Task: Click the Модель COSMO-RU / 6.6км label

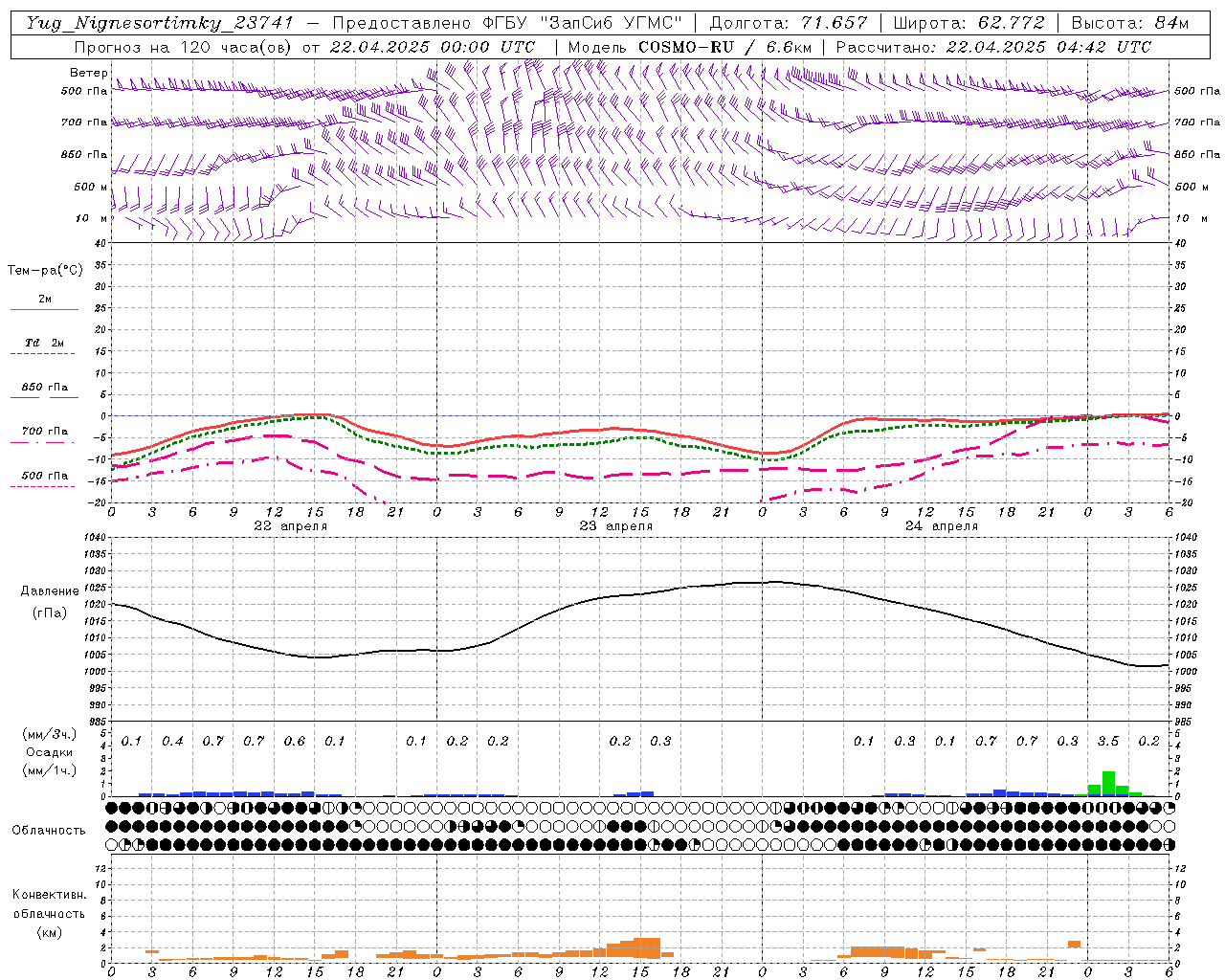Action: [x=689, y=47]
